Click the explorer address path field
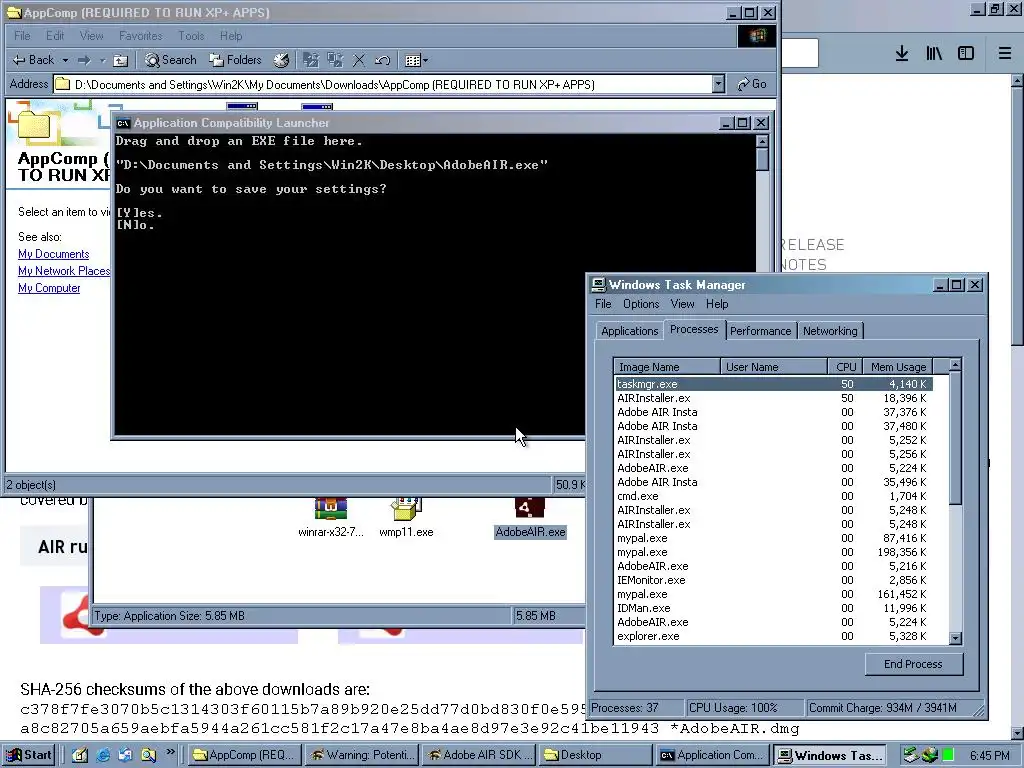The image size is (1024, 768). click(x=383, y=84)
